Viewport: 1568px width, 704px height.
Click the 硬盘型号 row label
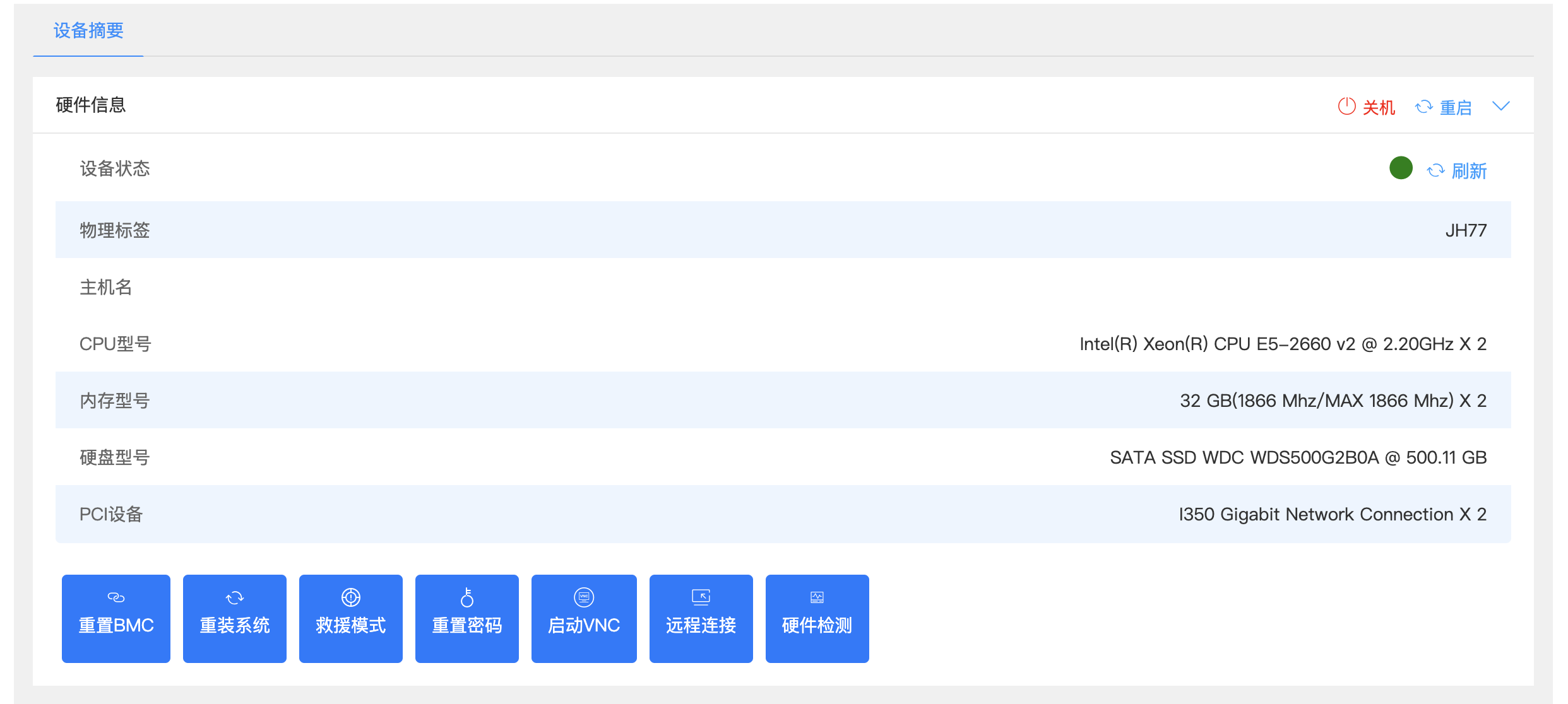pos(115,457)
